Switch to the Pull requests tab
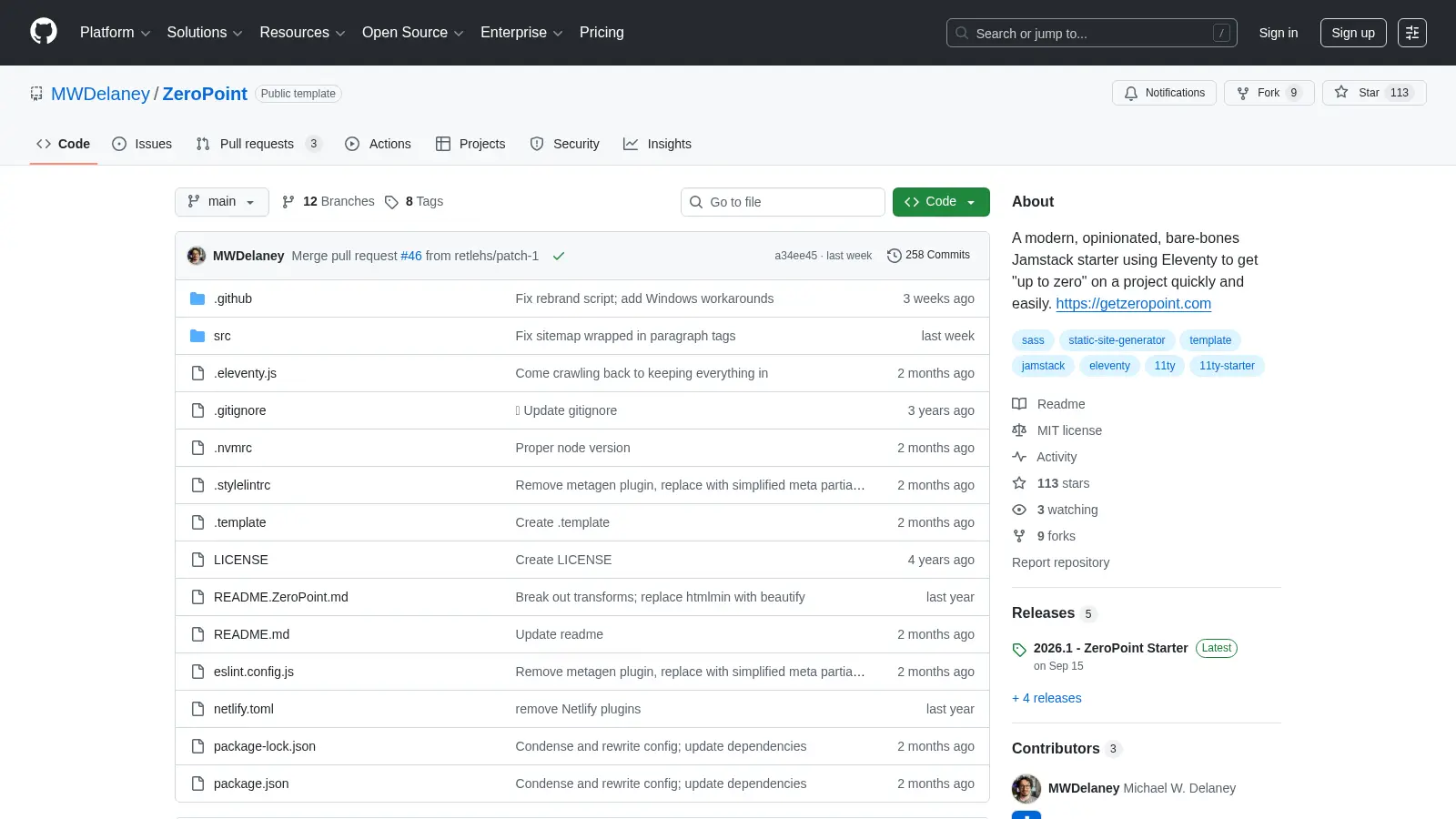This screenshot has width=1456, height=819. pos(258,144)
